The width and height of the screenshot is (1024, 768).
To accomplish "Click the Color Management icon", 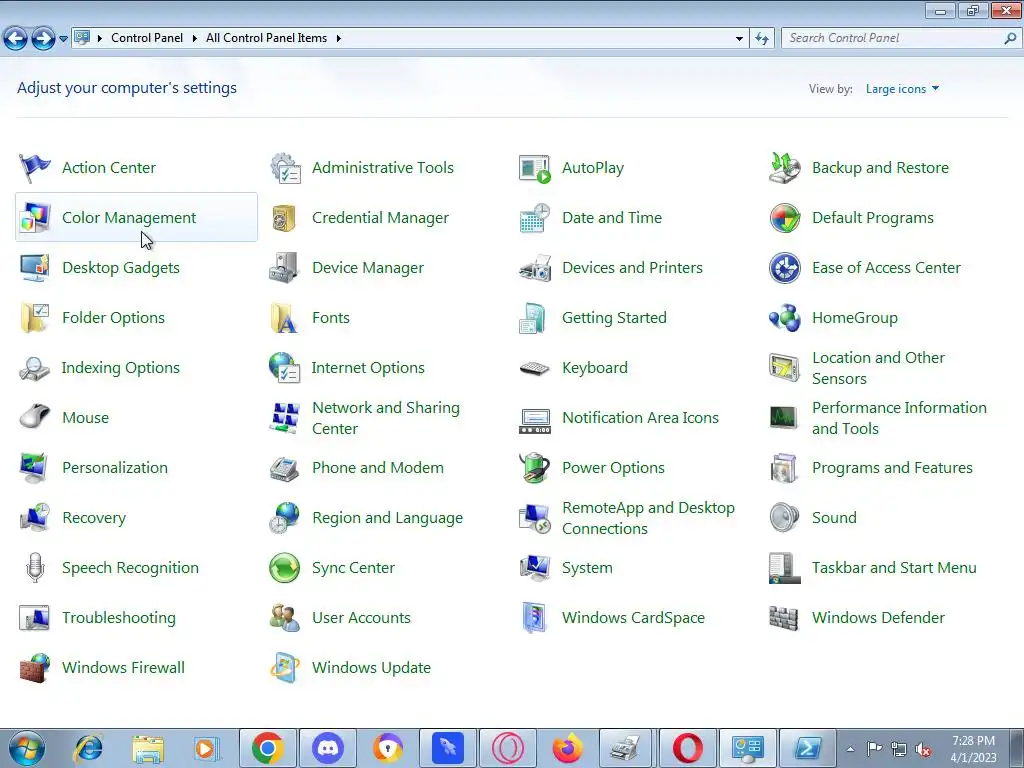I will pyautogui.click(x=35, y=217).
